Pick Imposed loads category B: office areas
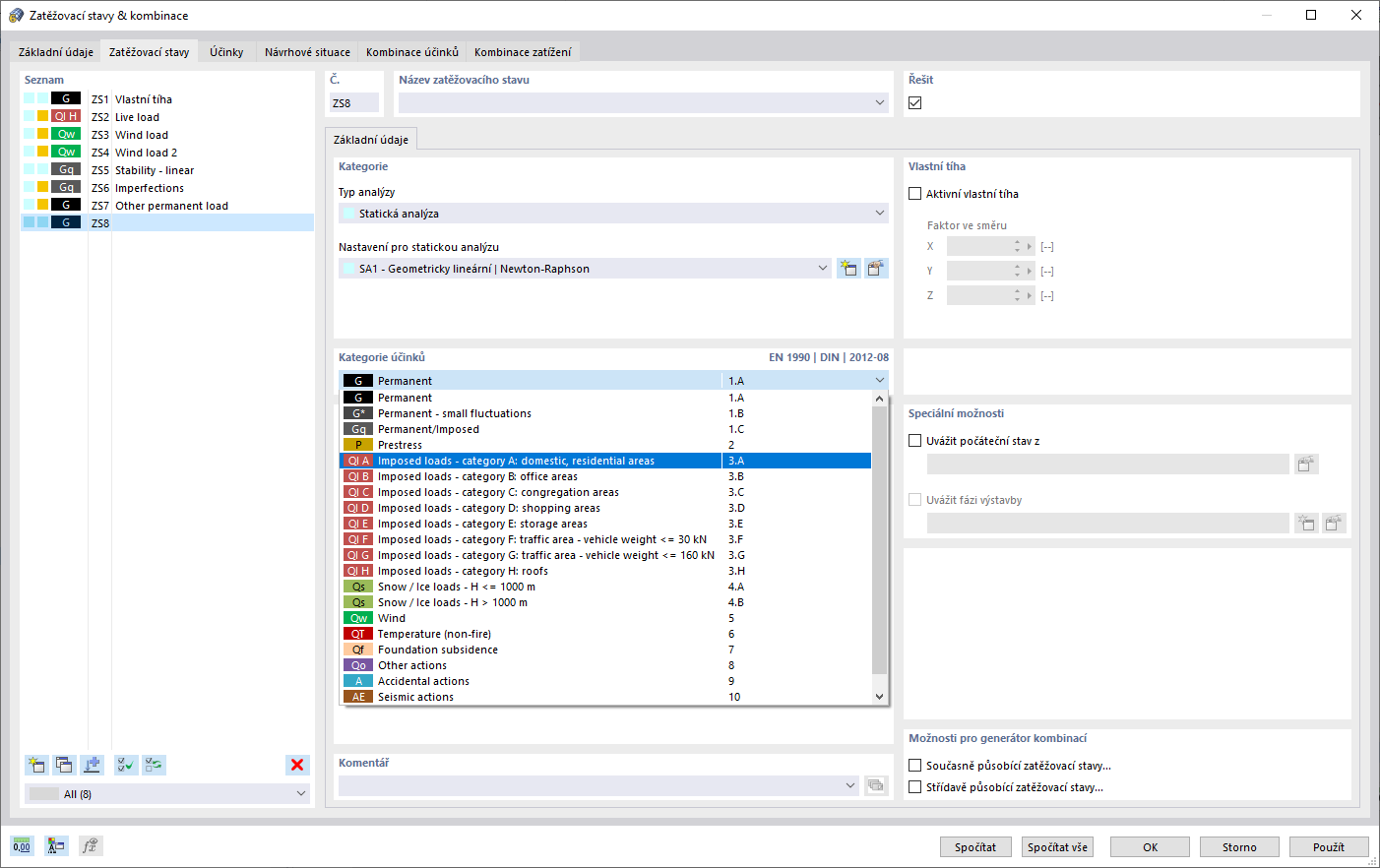The height and width of the screenshot is (868, 1380). pyautogui.click(x=605, y=476)
